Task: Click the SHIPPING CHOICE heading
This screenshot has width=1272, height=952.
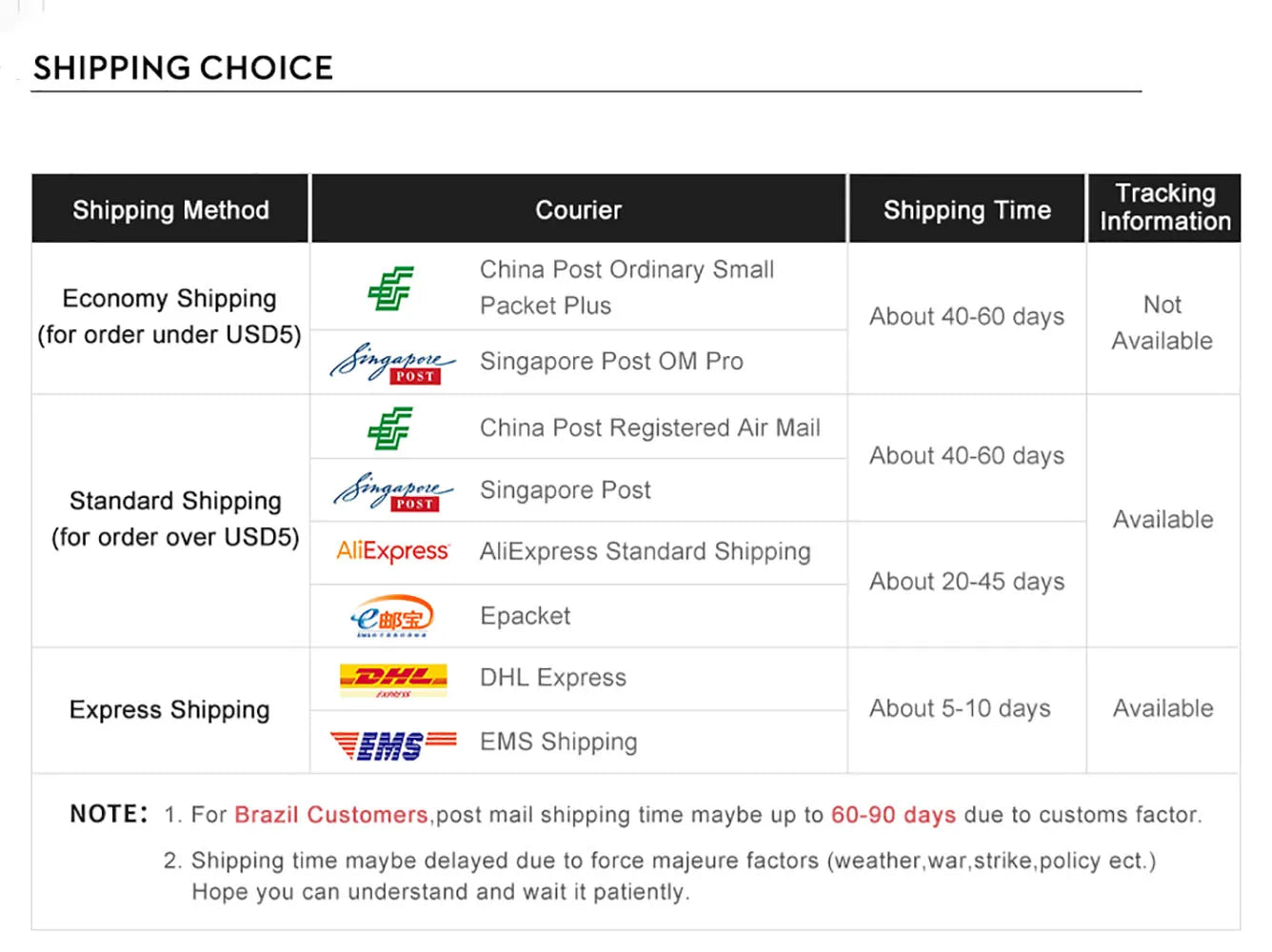Action: [x=183, y=69]
